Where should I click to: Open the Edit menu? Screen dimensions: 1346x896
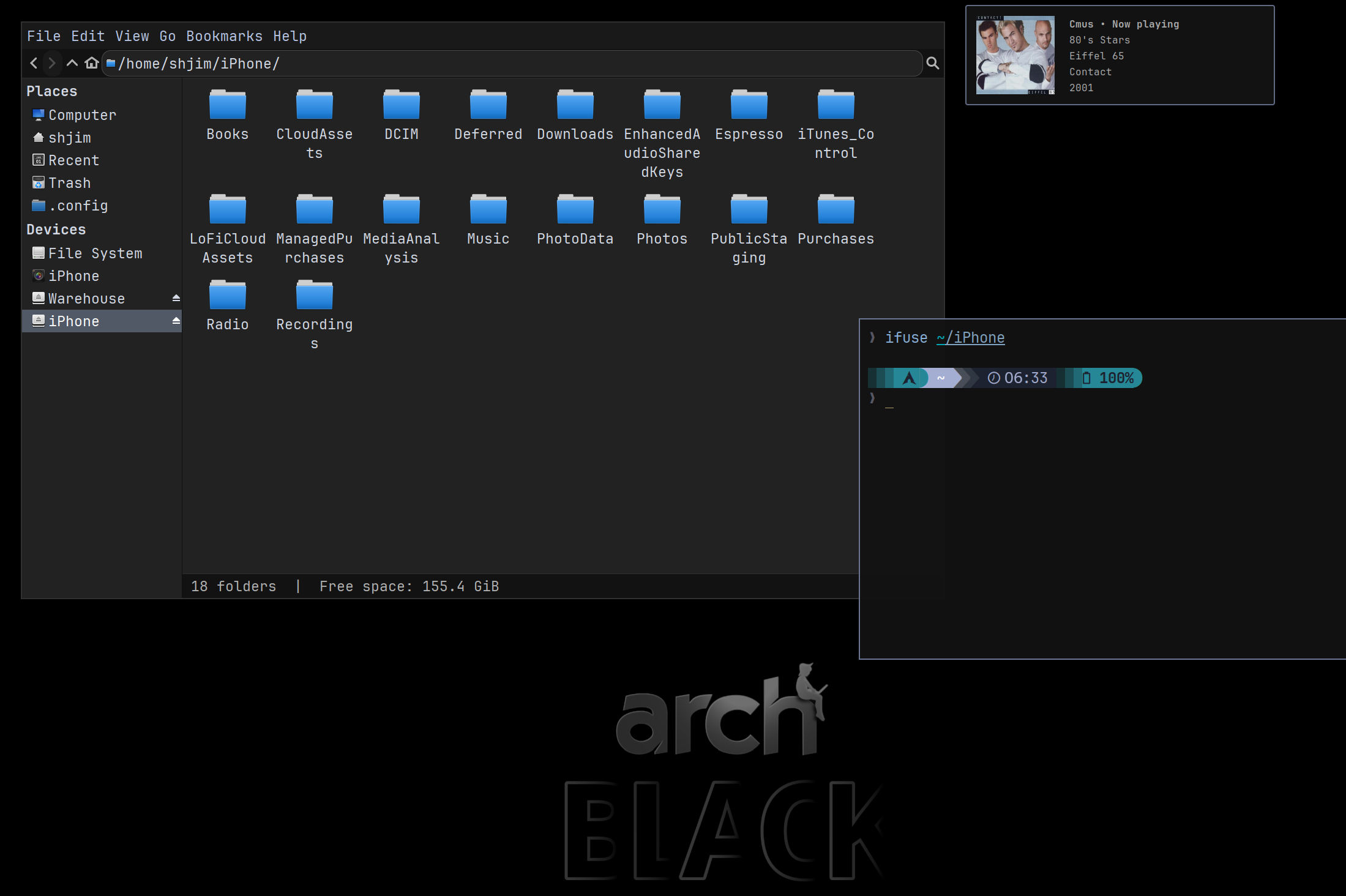(88, 36)
